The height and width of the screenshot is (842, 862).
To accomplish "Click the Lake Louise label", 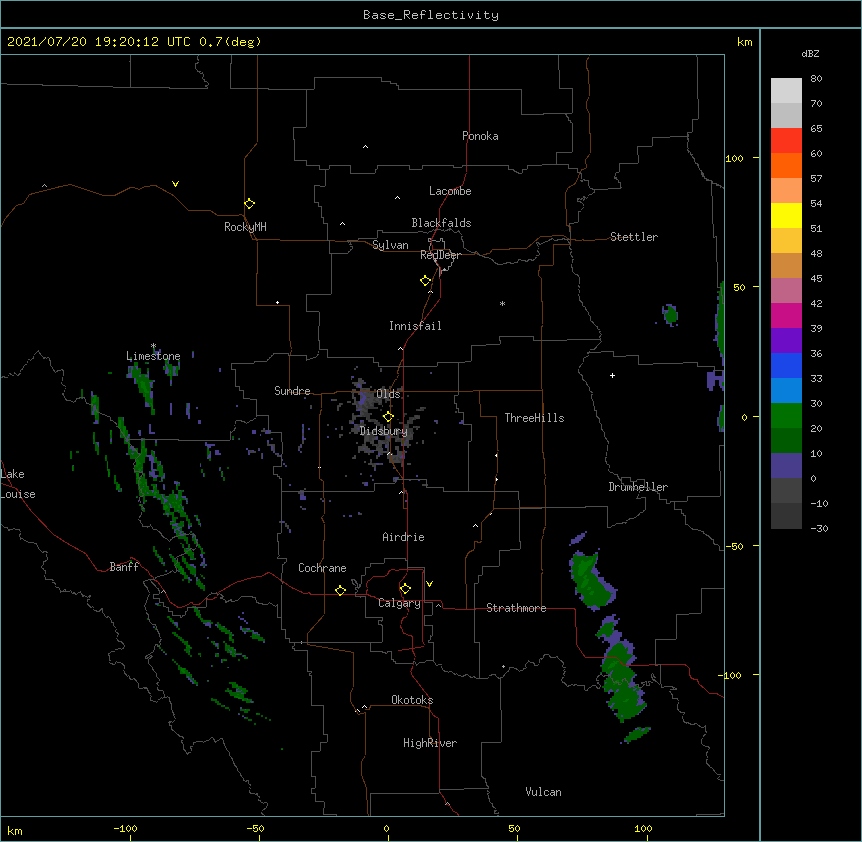I will [x=18, y=484].
